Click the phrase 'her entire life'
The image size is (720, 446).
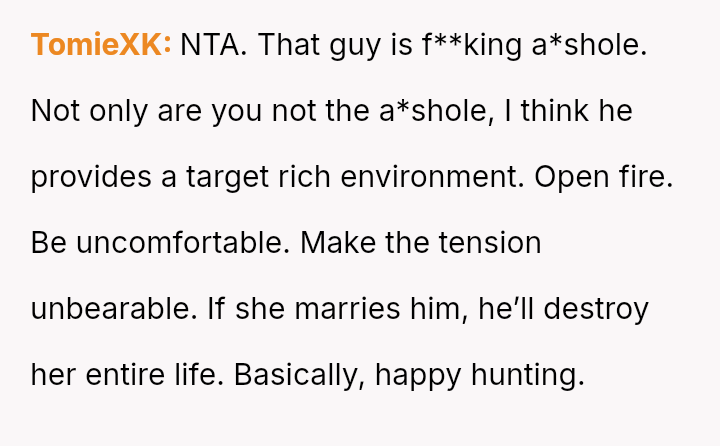(128, 375)
